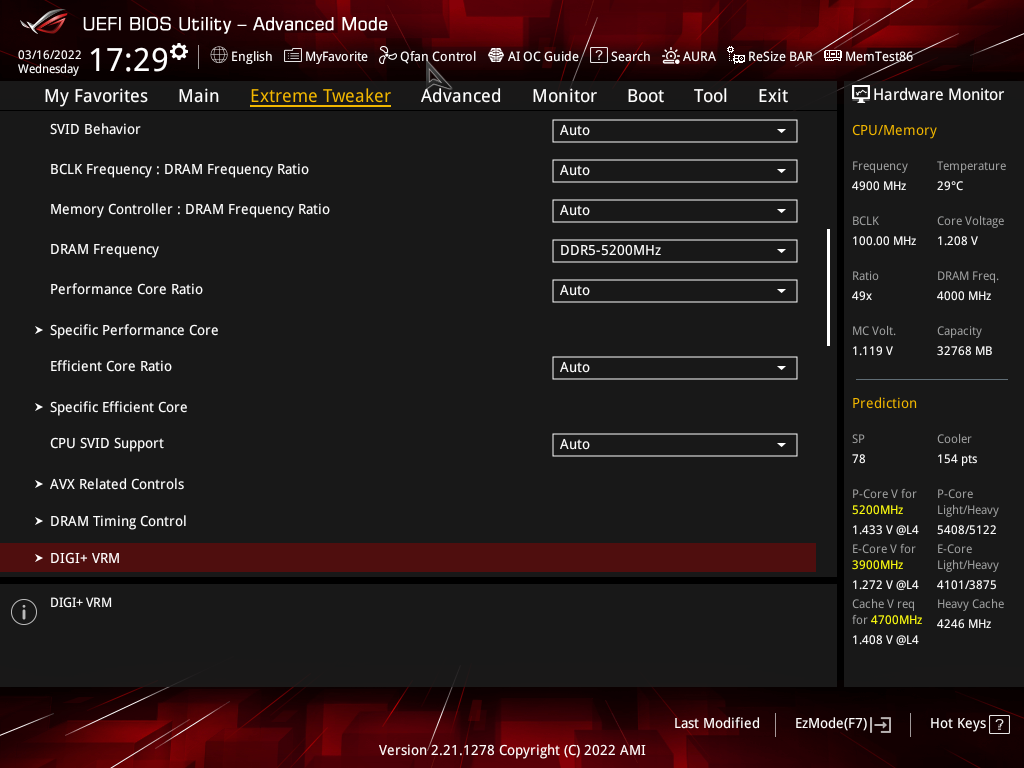Click the info icon in help panel
Image resolution: width=1024 pixels, height=768 pixels.
(x=24, y=612)
